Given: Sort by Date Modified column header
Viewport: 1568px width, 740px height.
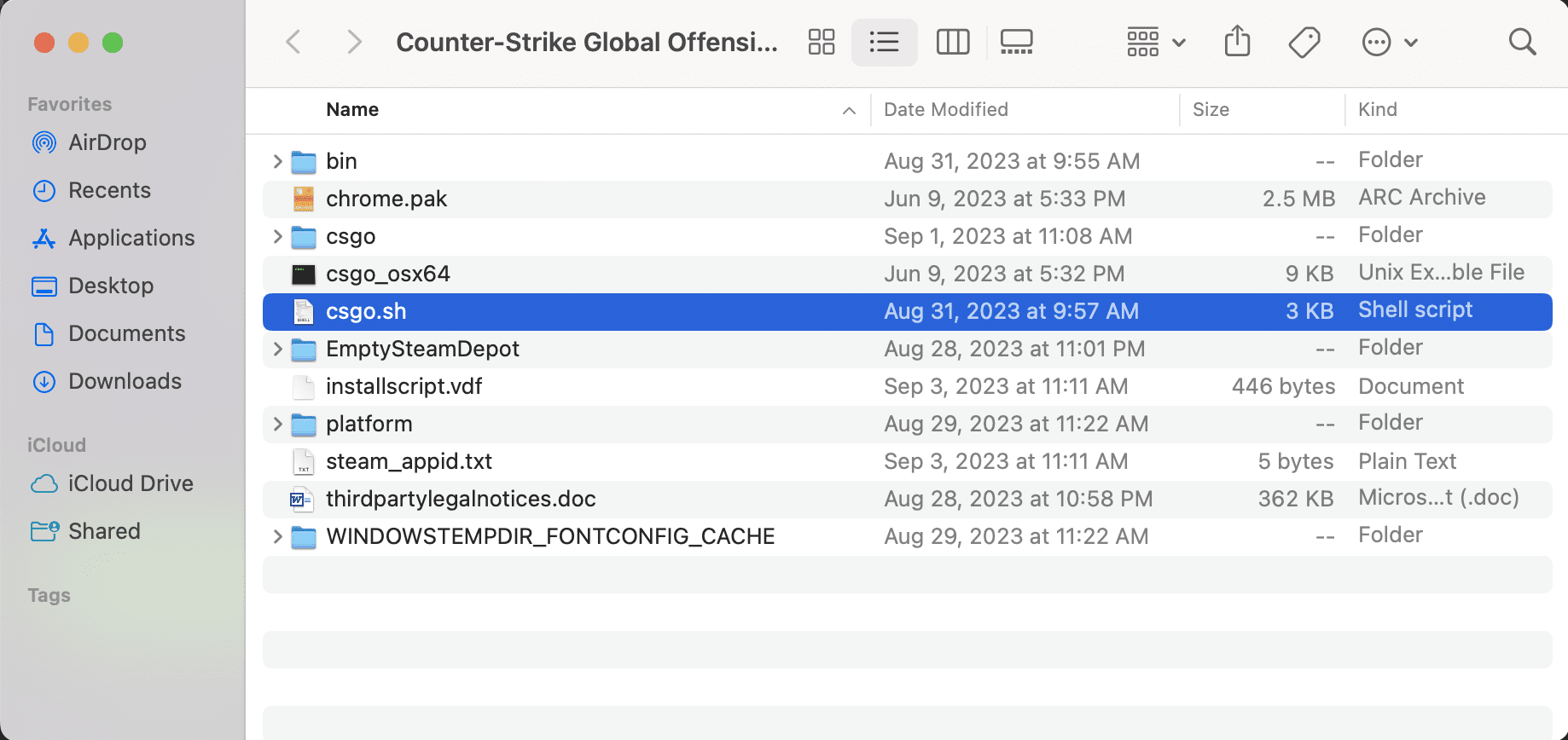Looking at the screenshot, I should pos(945,109).
